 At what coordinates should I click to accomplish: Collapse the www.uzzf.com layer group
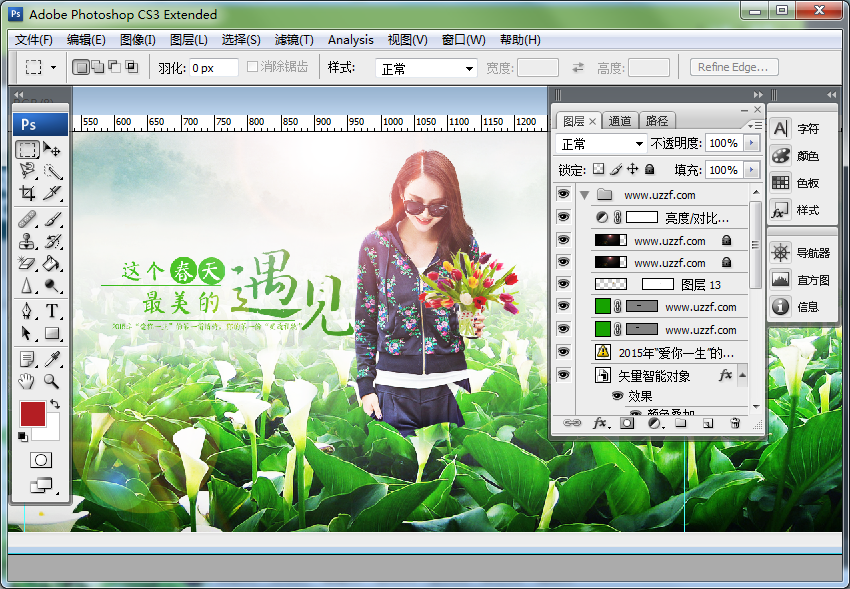click(584, 195)
